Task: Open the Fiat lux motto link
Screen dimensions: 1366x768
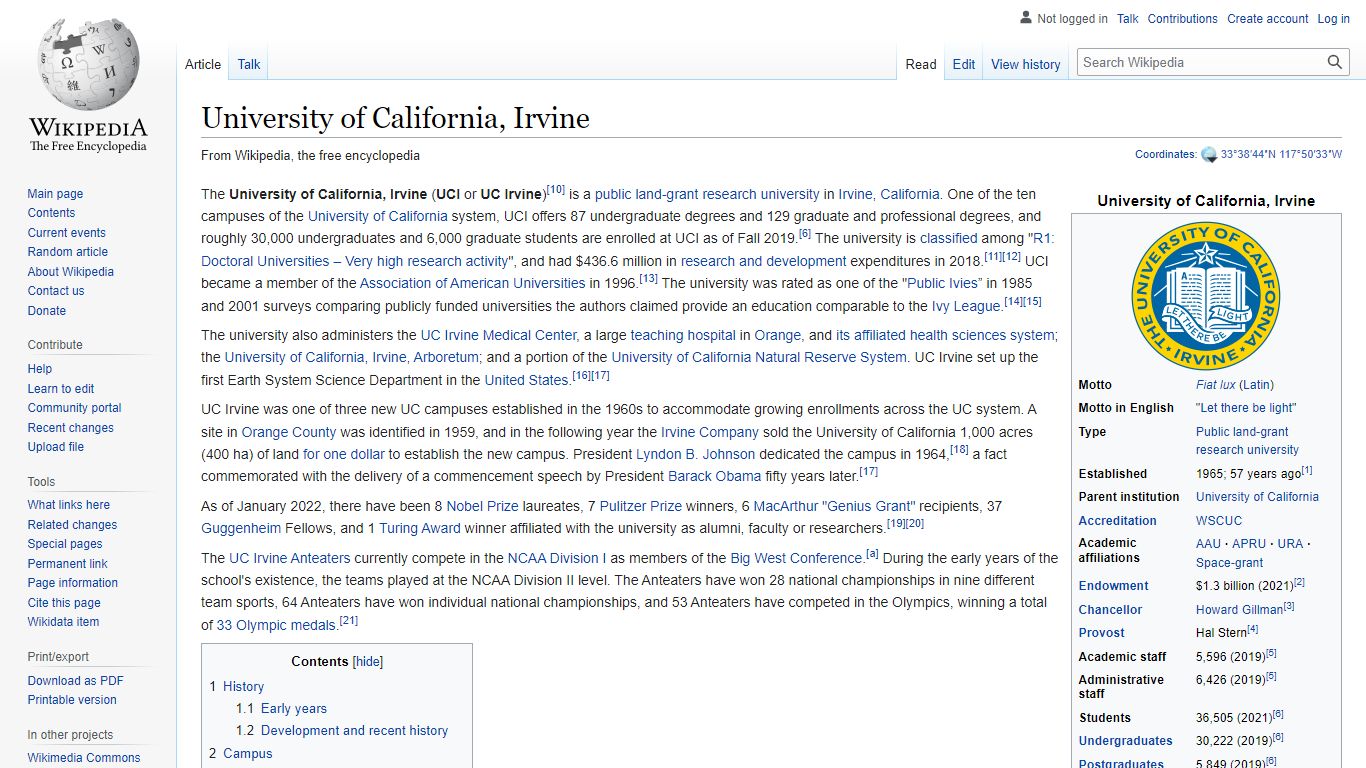Action: (x=1216, y=384)
